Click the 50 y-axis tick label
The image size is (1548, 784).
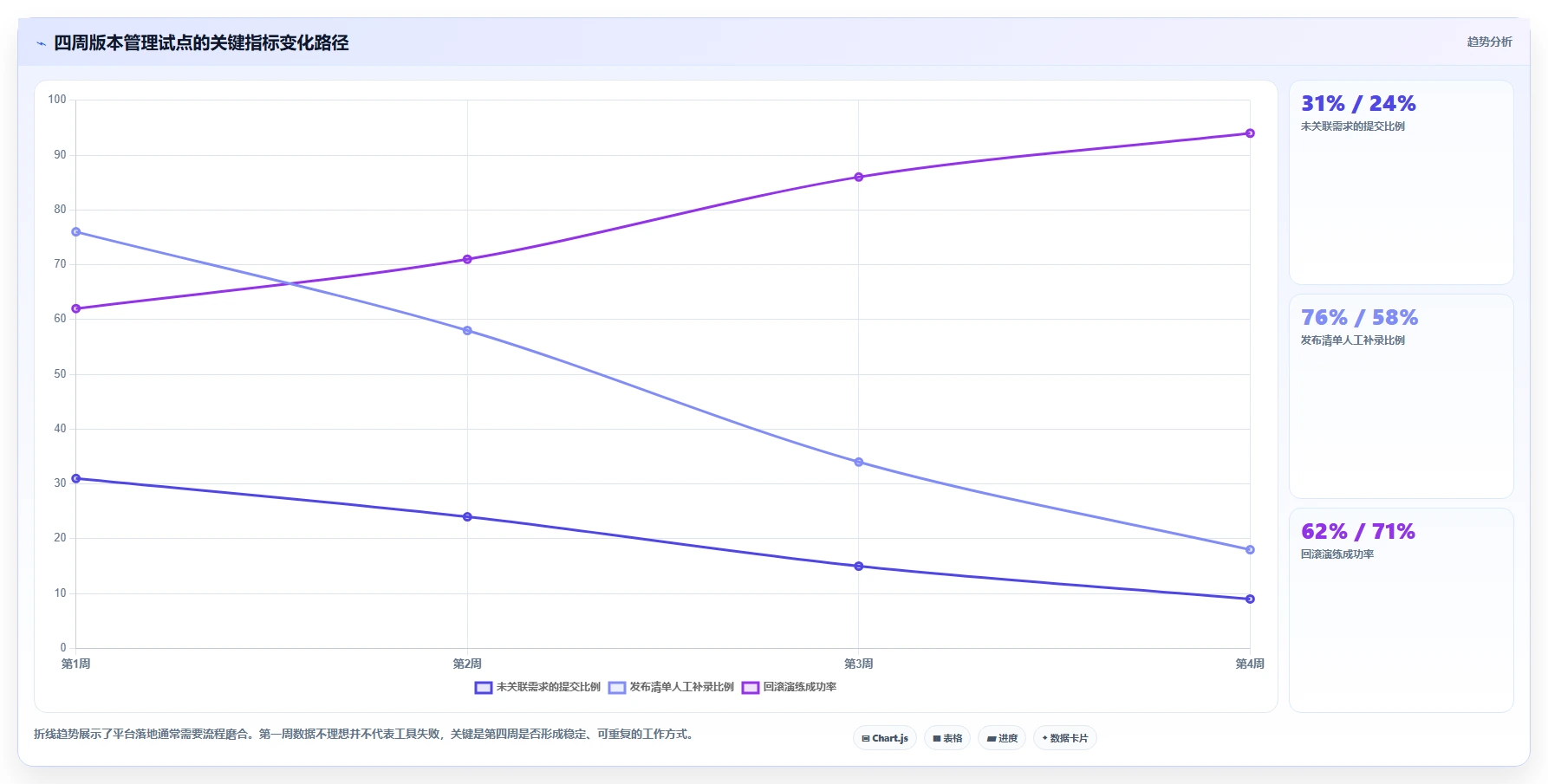click(60, 374)
